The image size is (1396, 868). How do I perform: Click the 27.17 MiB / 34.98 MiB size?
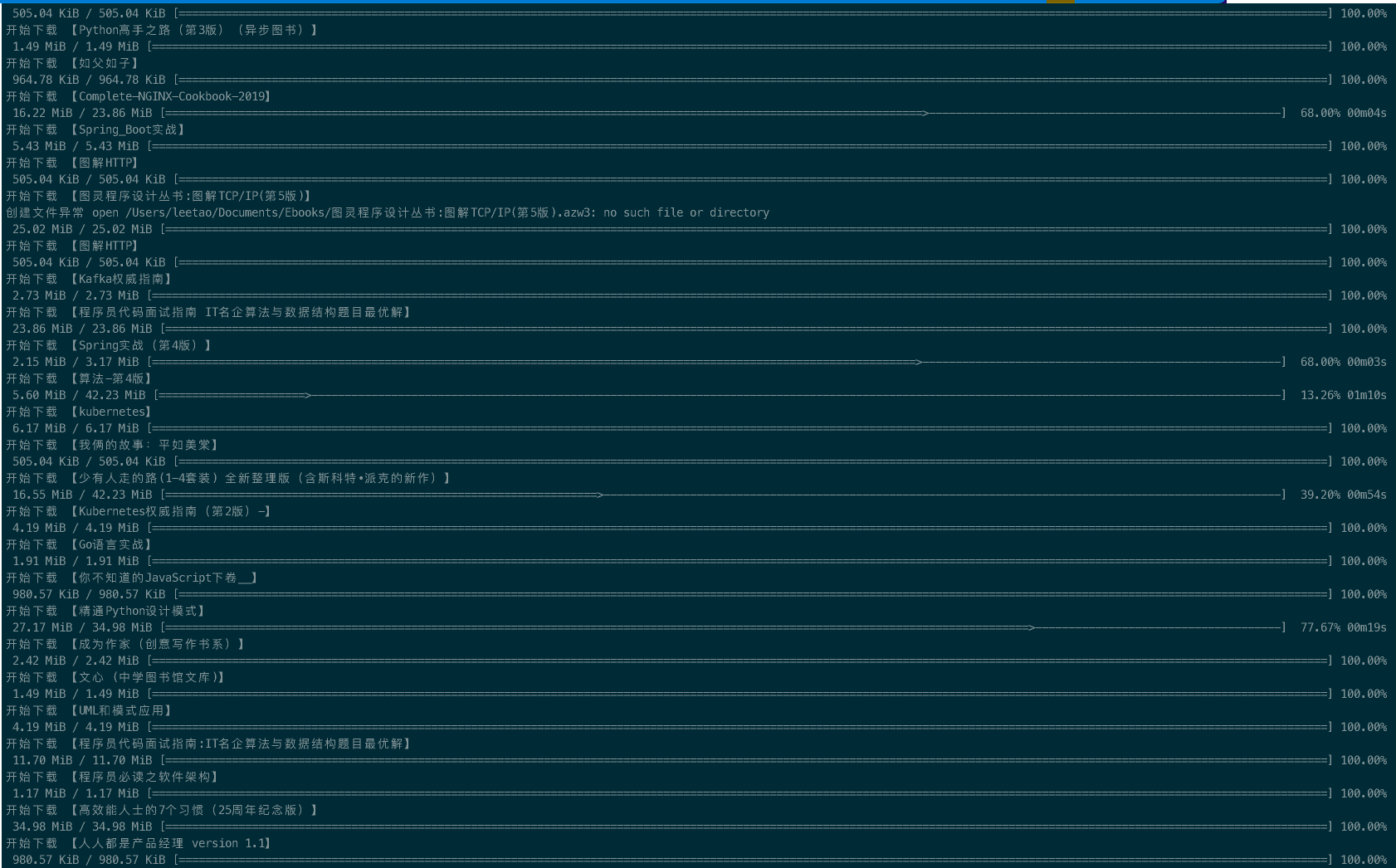coord(82,627)
